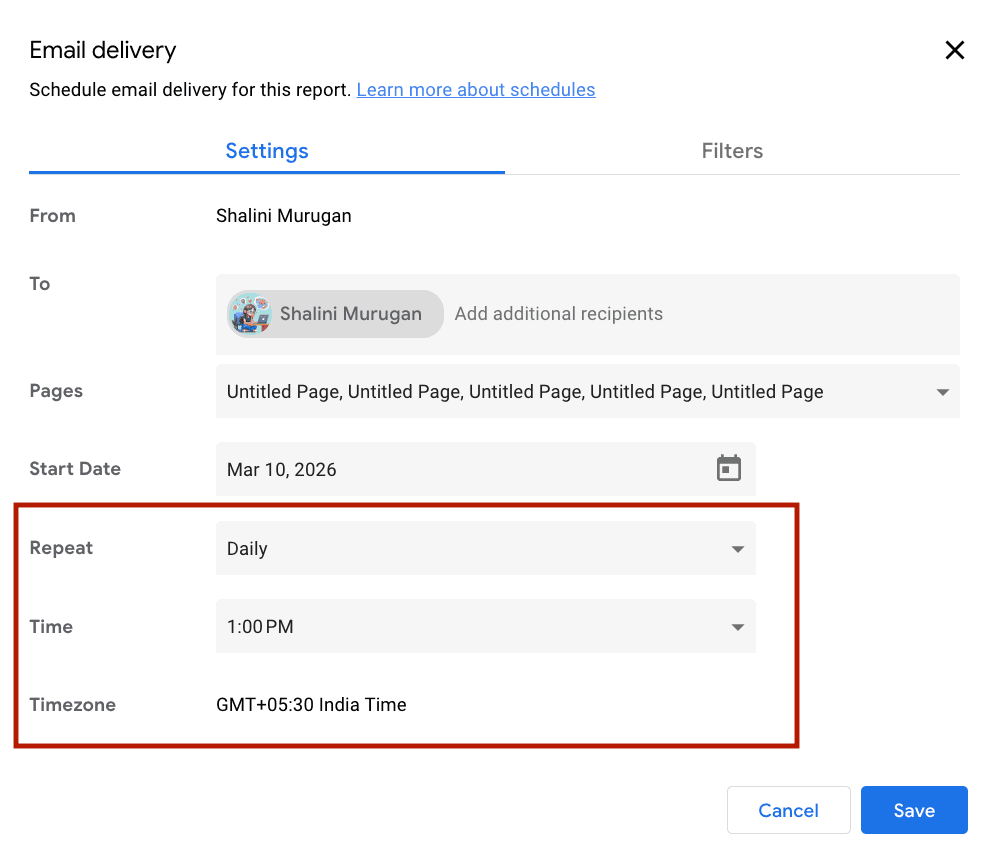Click the Pages dropdown arrow
The width and height of the screenshot is (1000, 854).
pyautogui.click(x=942, y=392)
